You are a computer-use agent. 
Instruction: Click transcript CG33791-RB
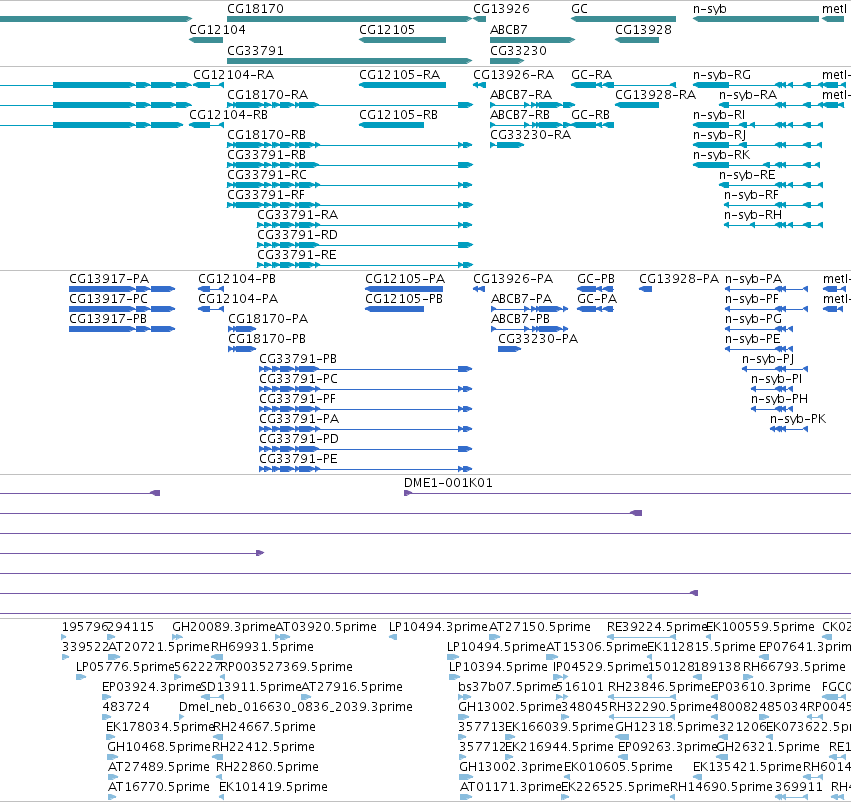(350, 165)
